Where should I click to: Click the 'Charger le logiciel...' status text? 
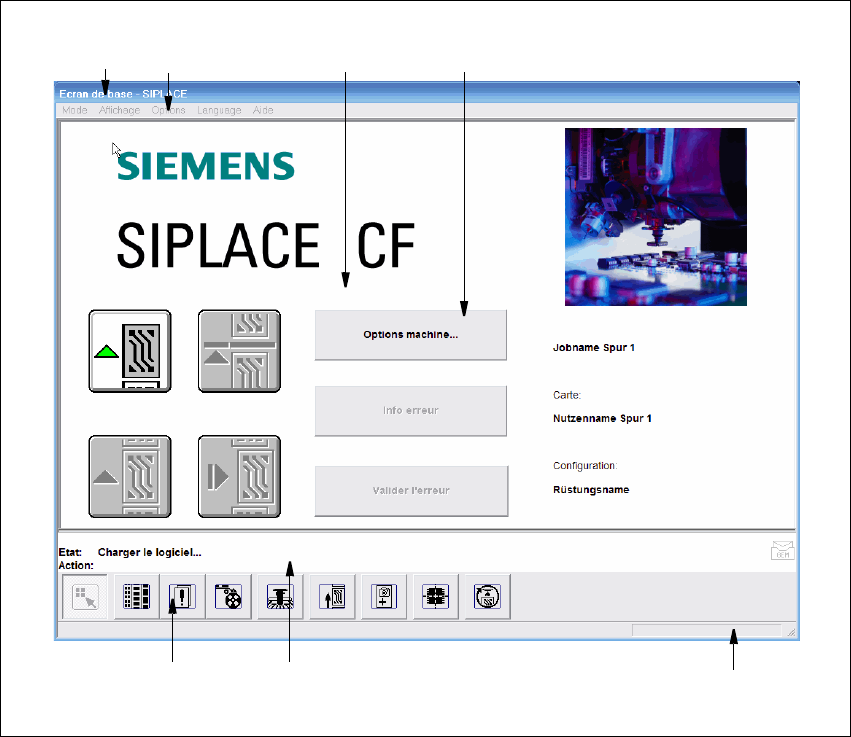click(149, 552)
